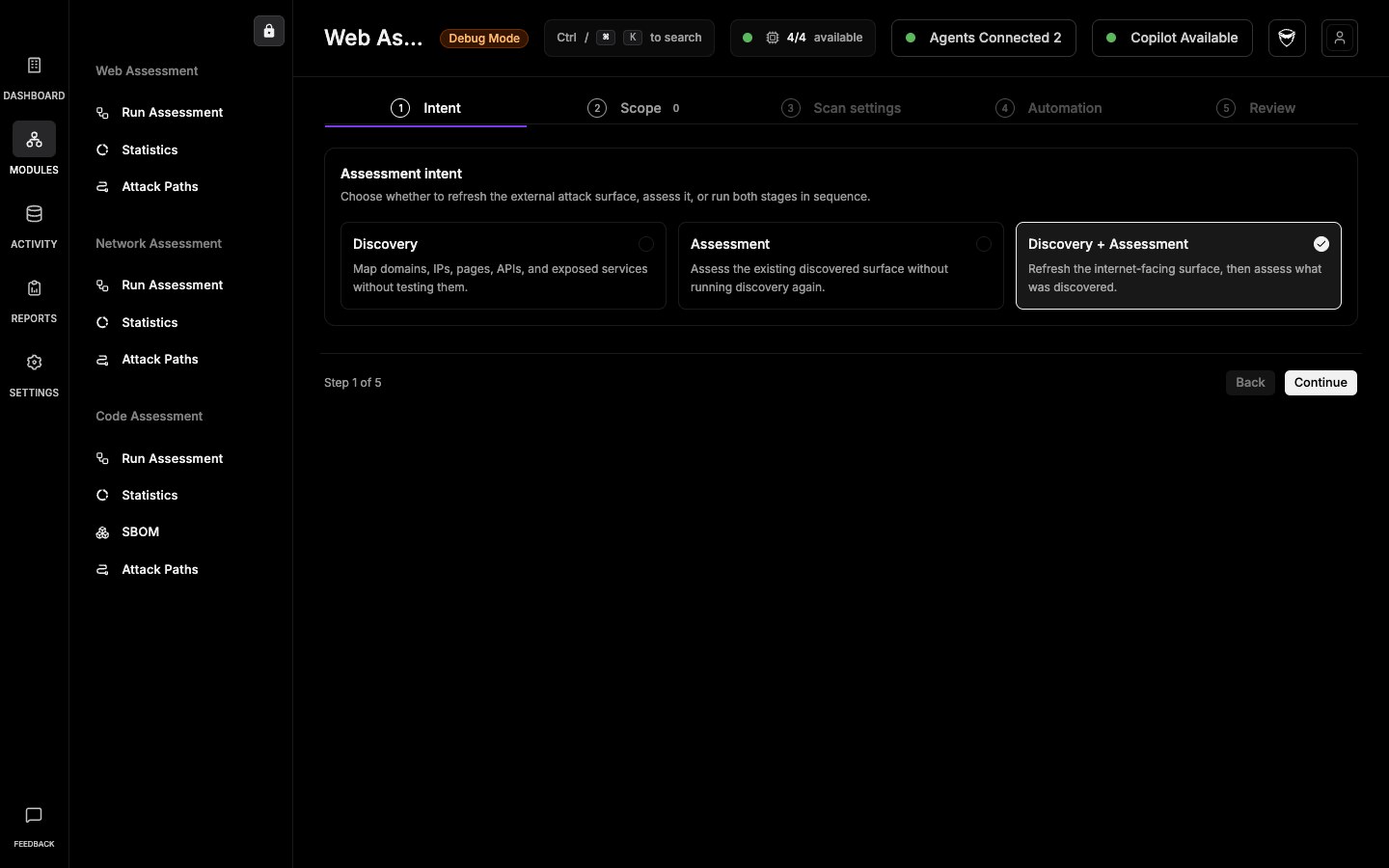Click the SBOM icon under Code Assessment
This screenshot has height=868, width=1389.
pyautogui.click(x=102, y=532)
